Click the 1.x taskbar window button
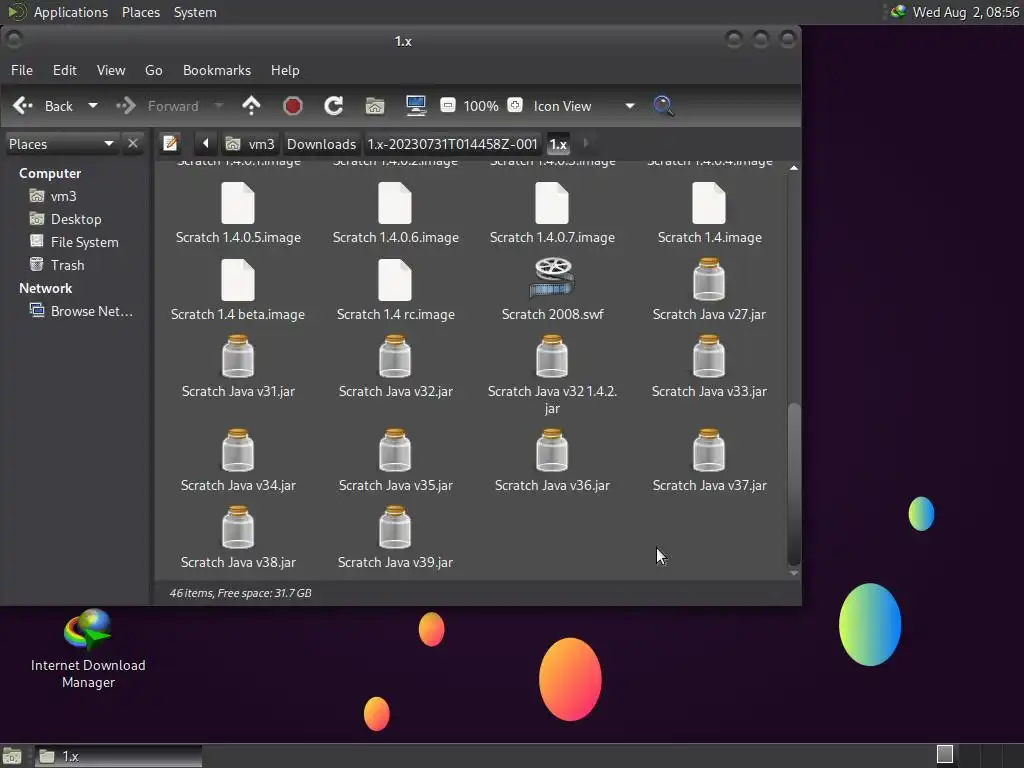The width and height of the screenshot is (1024, 768). (x=118, y=756)
